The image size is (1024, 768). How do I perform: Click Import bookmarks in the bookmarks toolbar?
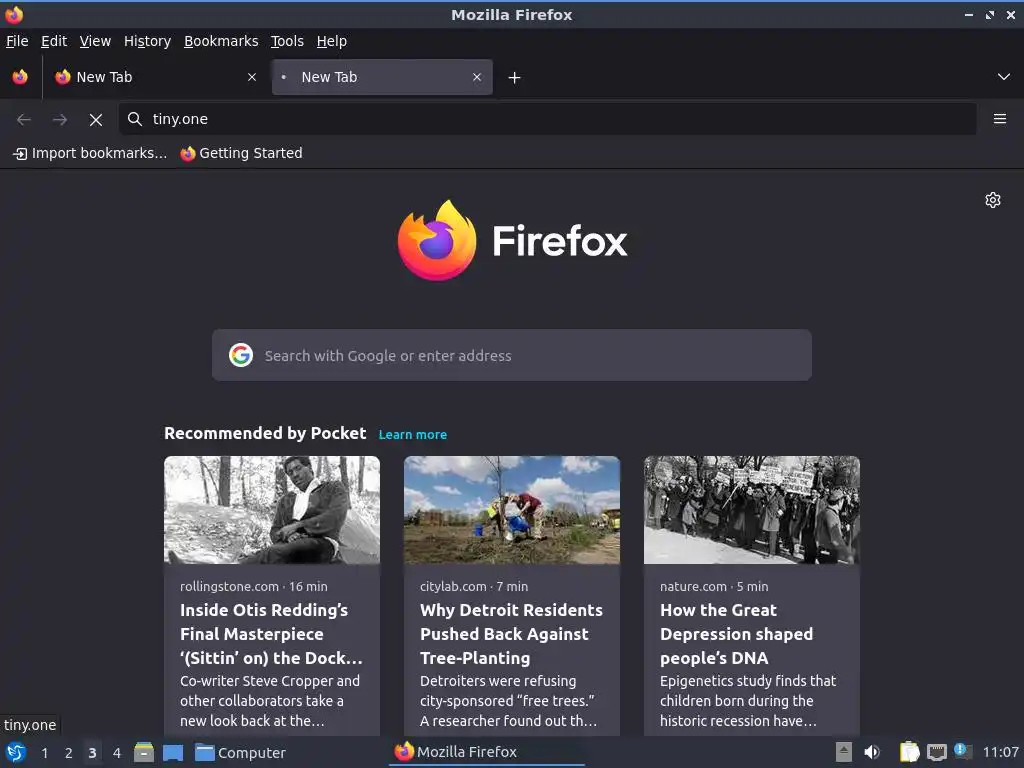90,153
